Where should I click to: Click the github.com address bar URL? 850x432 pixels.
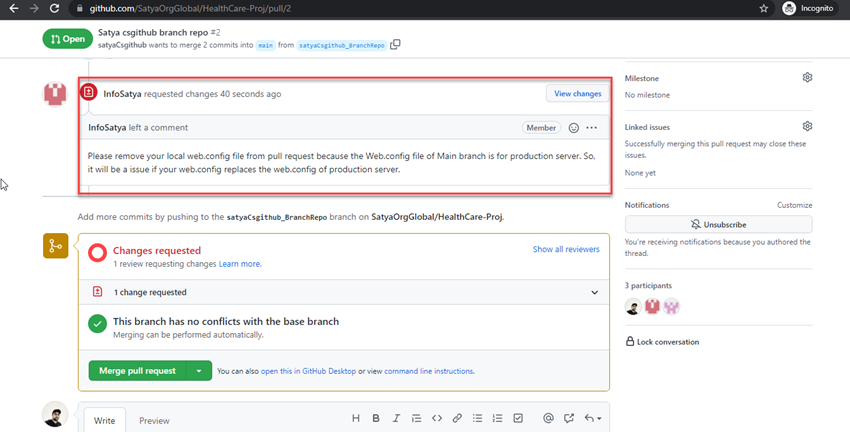(x=190, y=9)
